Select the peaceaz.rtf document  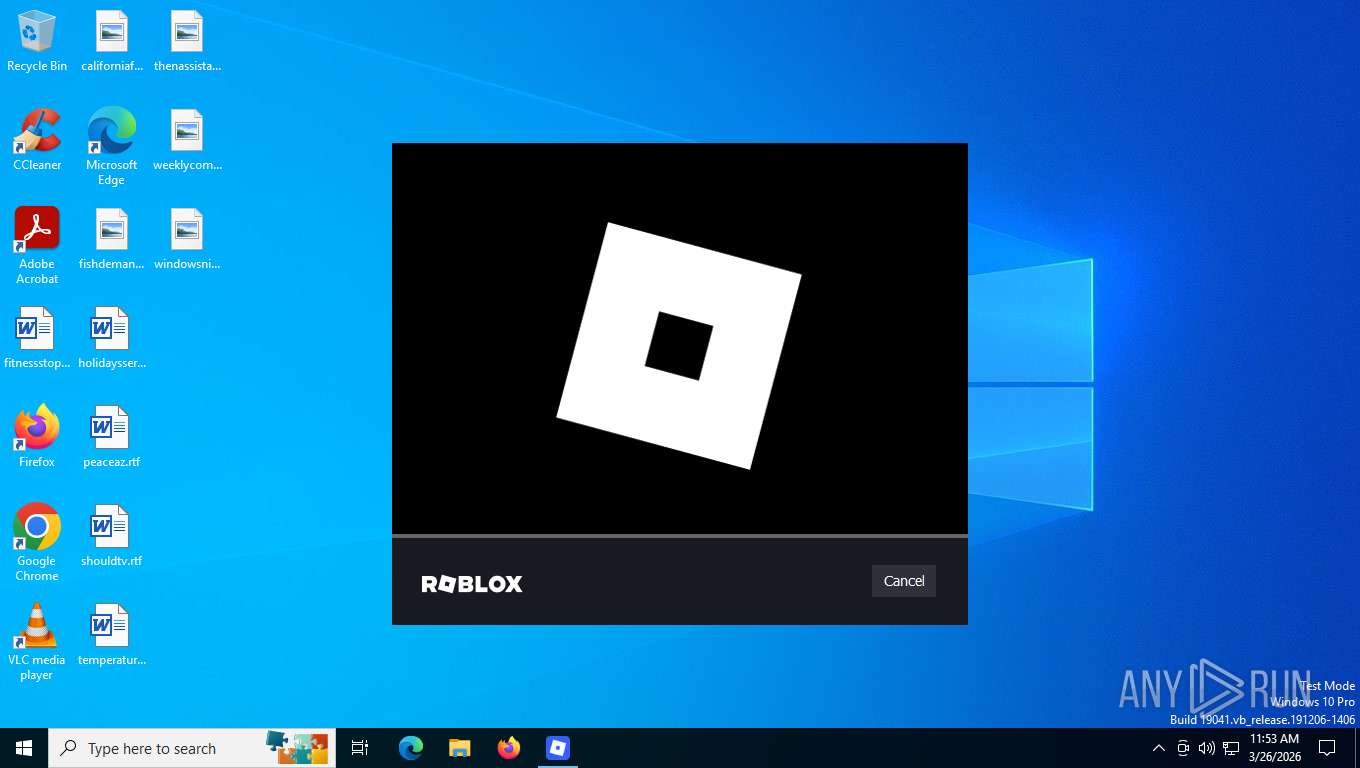point(112,437)
